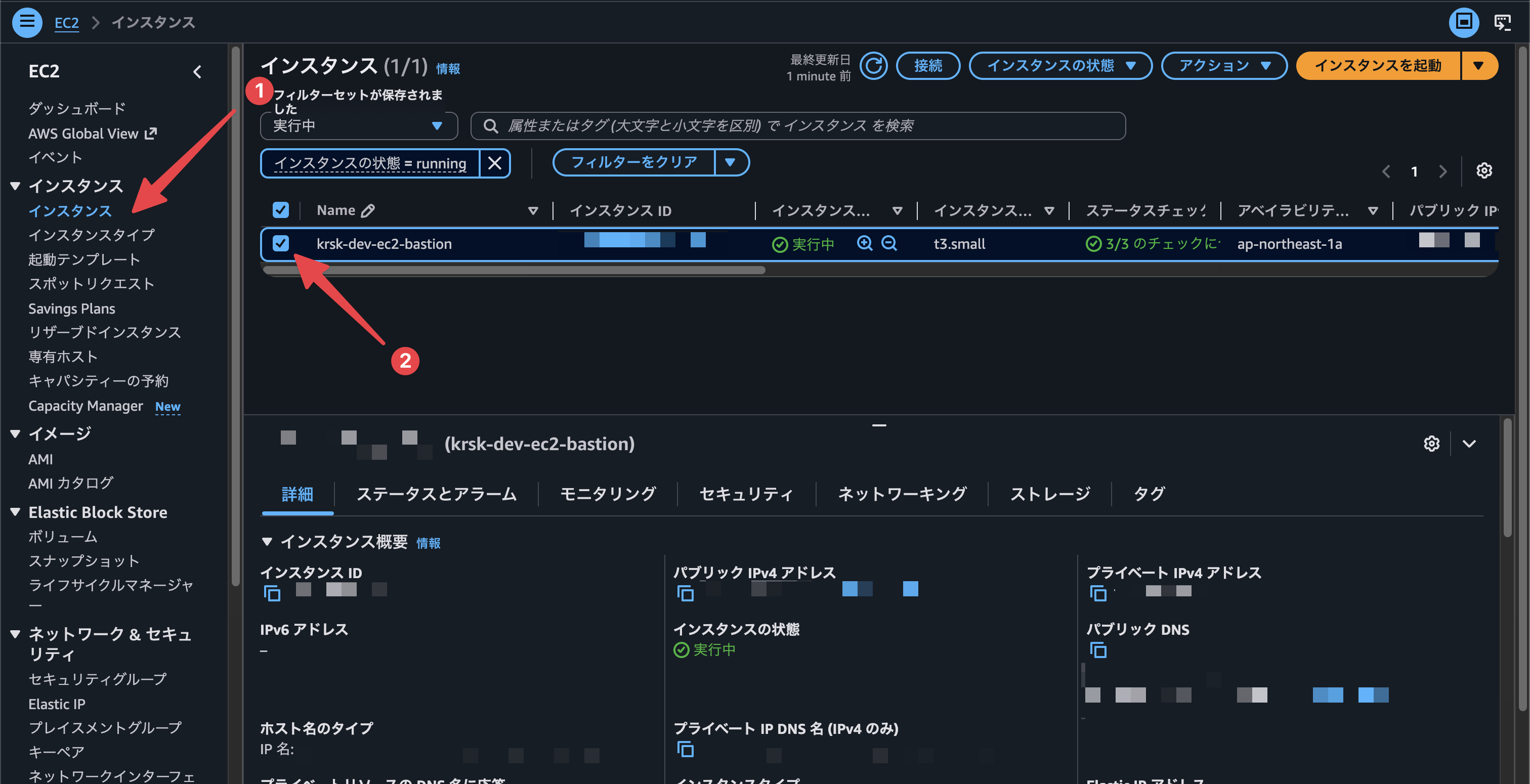
Task: Open the saved filter set dropdown 実行中
Action: pyautogui.click(x=359, y=126)
